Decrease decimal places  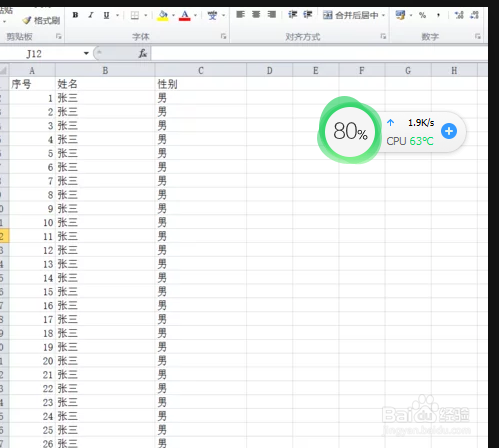tap(474, 15)
